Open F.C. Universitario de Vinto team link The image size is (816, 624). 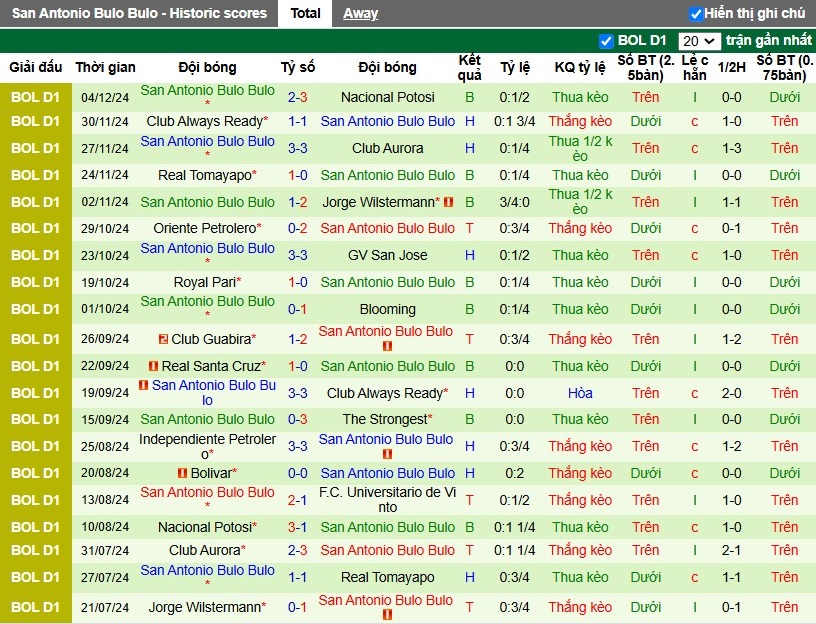pyautogui.click(x=388, y=500)
